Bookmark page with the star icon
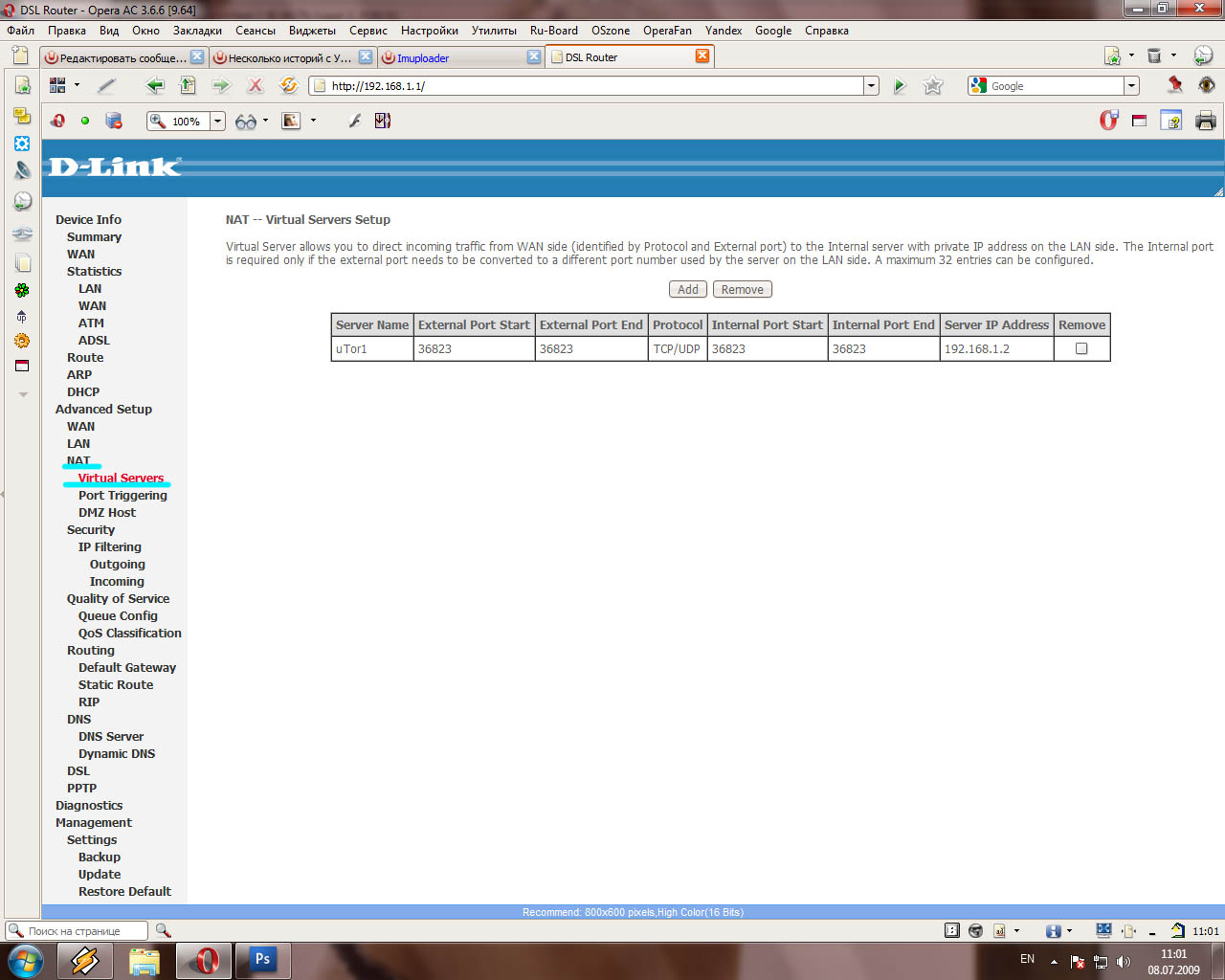This screenshot has width=1225, height=980. tap(933, 86)
